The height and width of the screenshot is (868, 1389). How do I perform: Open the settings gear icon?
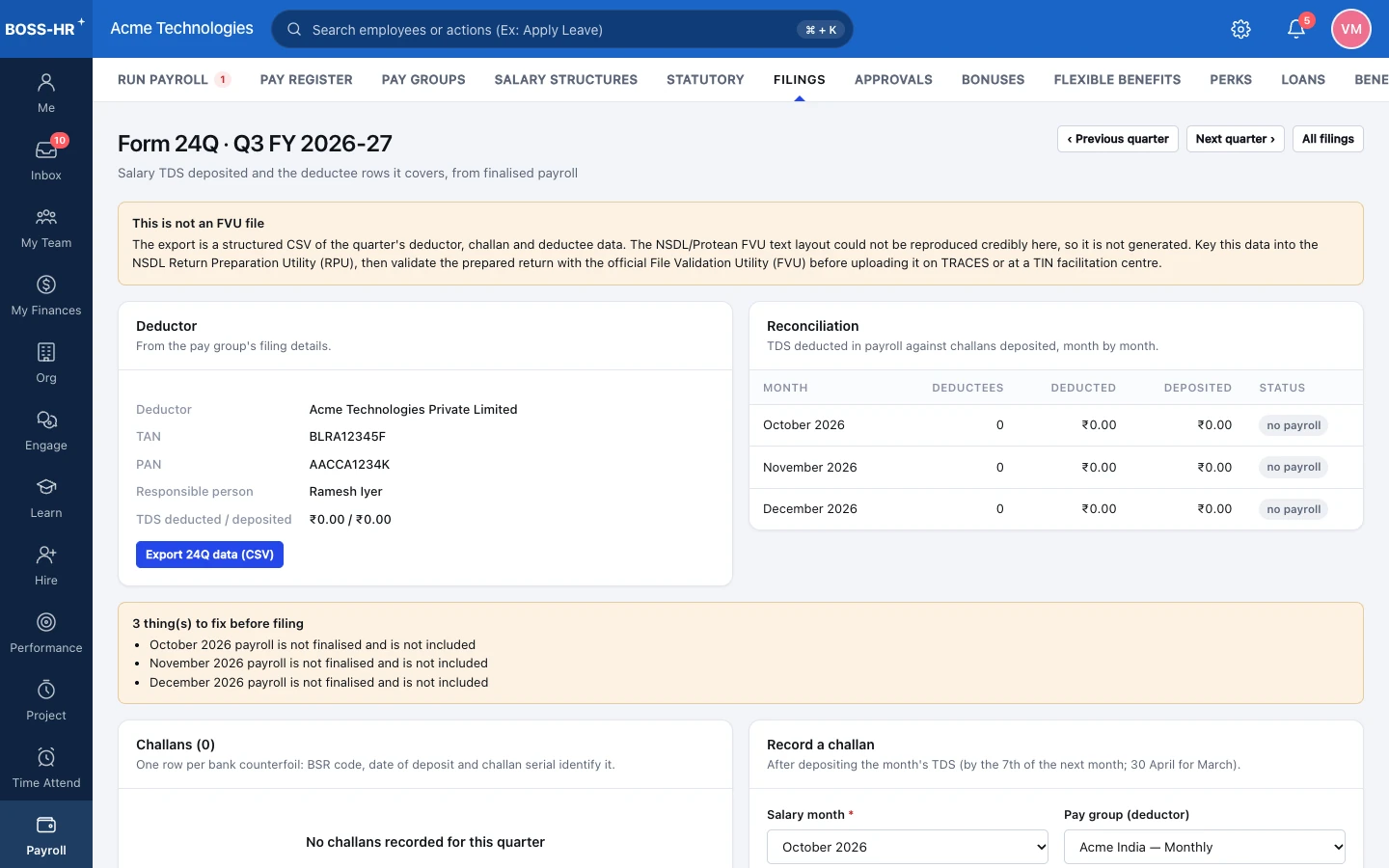(x=1241, y=29)
